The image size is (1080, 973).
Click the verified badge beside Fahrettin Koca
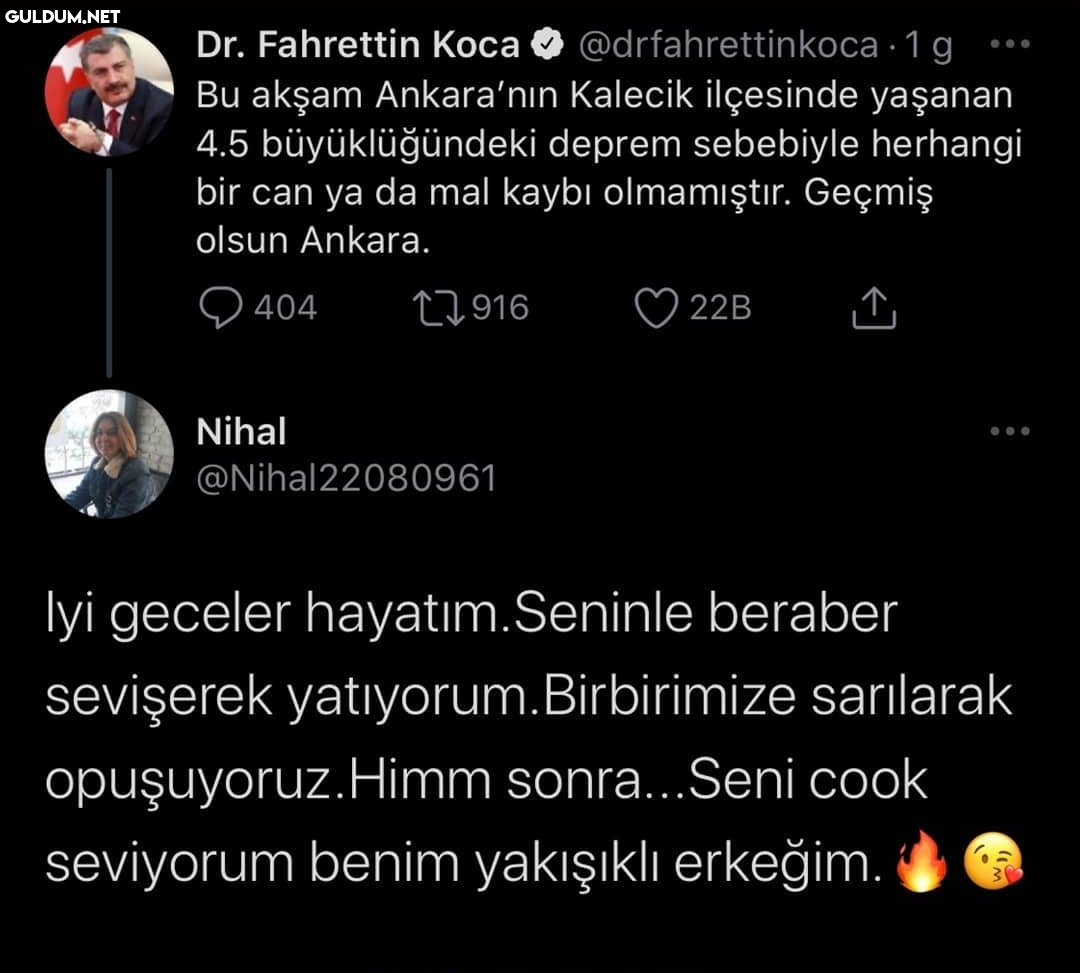(x=548, y=45)
